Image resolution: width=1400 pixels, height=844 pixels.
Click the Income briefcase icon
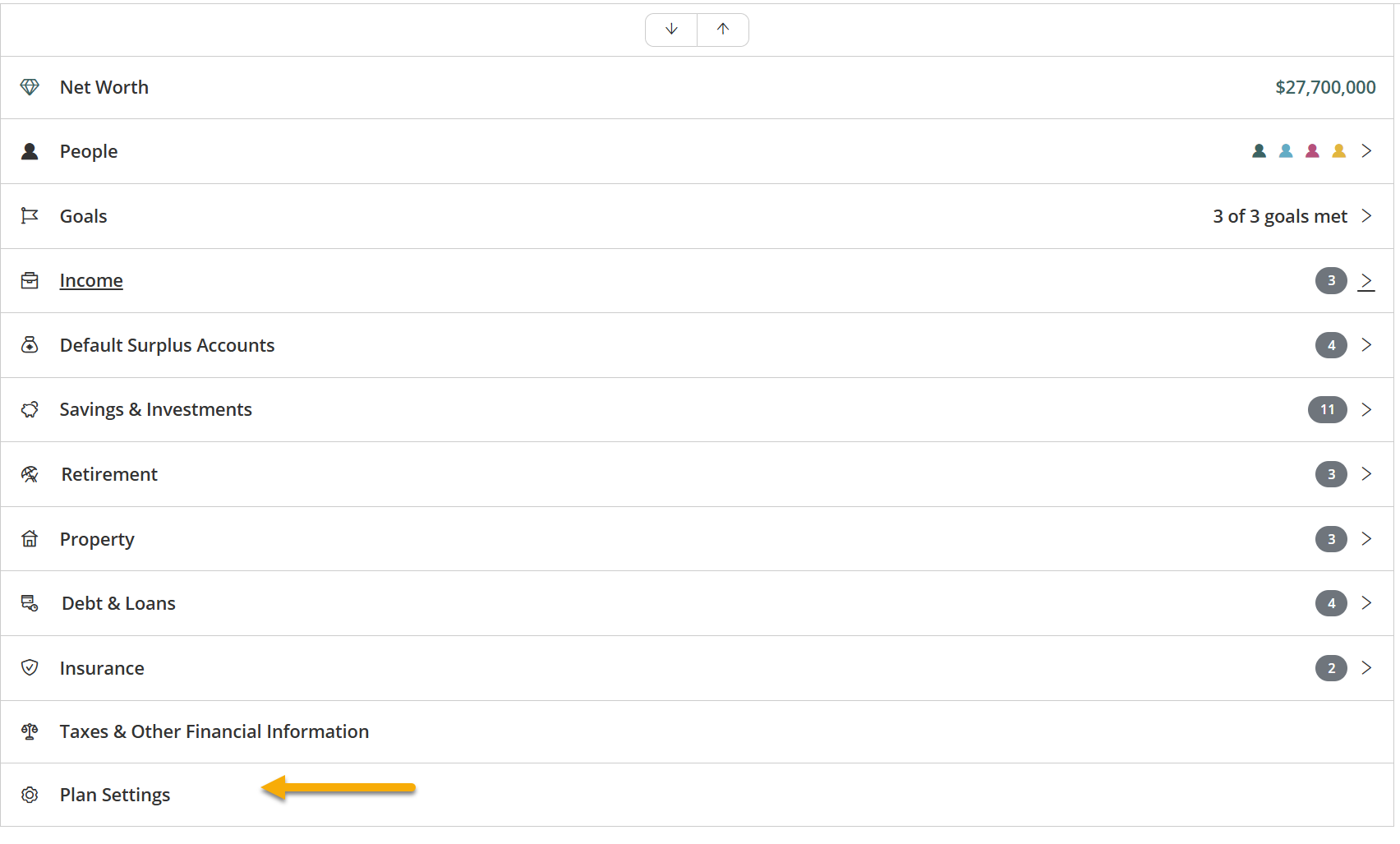click(30, 280)
